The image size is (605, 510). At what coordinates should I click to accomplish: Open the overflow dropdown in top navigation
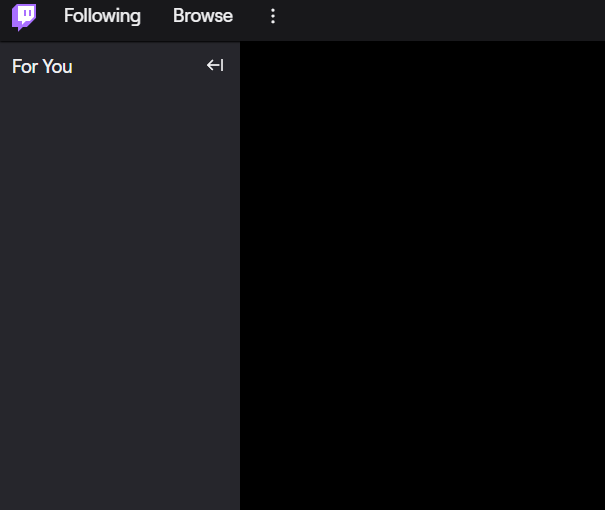273,16
